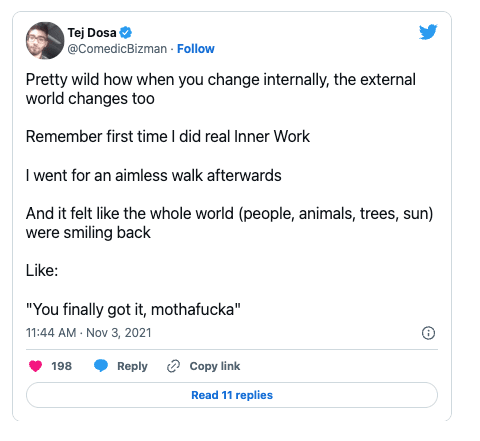The width and height of the screenshot is (480, 441).
Task: Click the "Remember first time" line
Action: pos(168,136)
